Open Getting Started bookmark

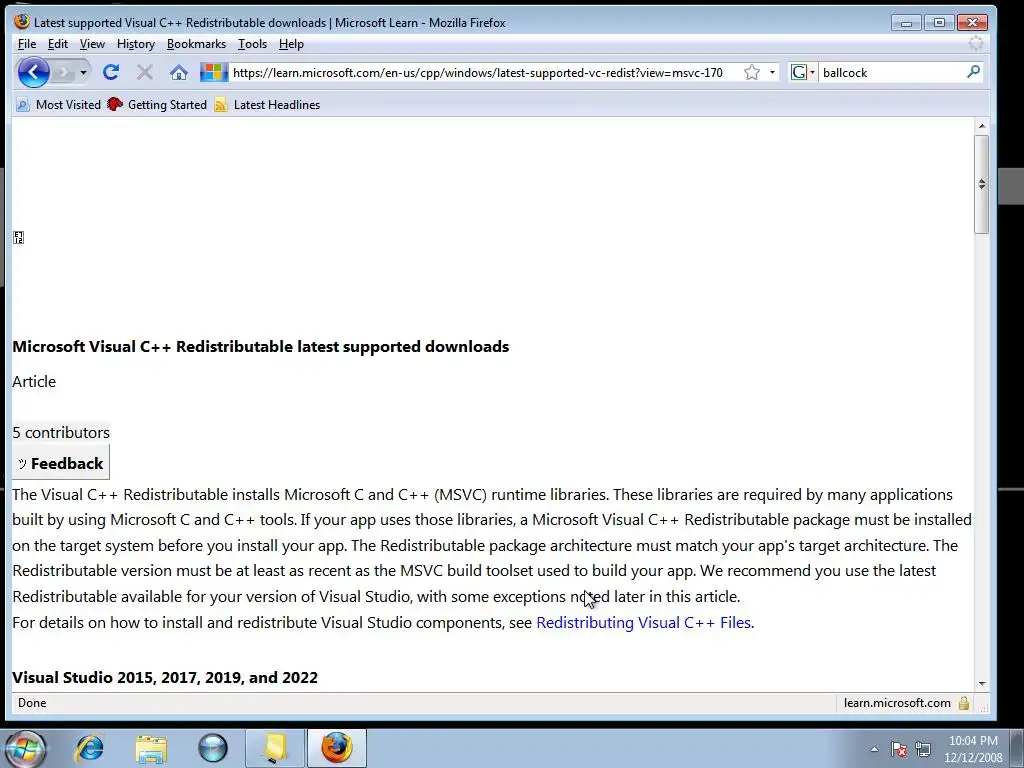tap(157, 104)
